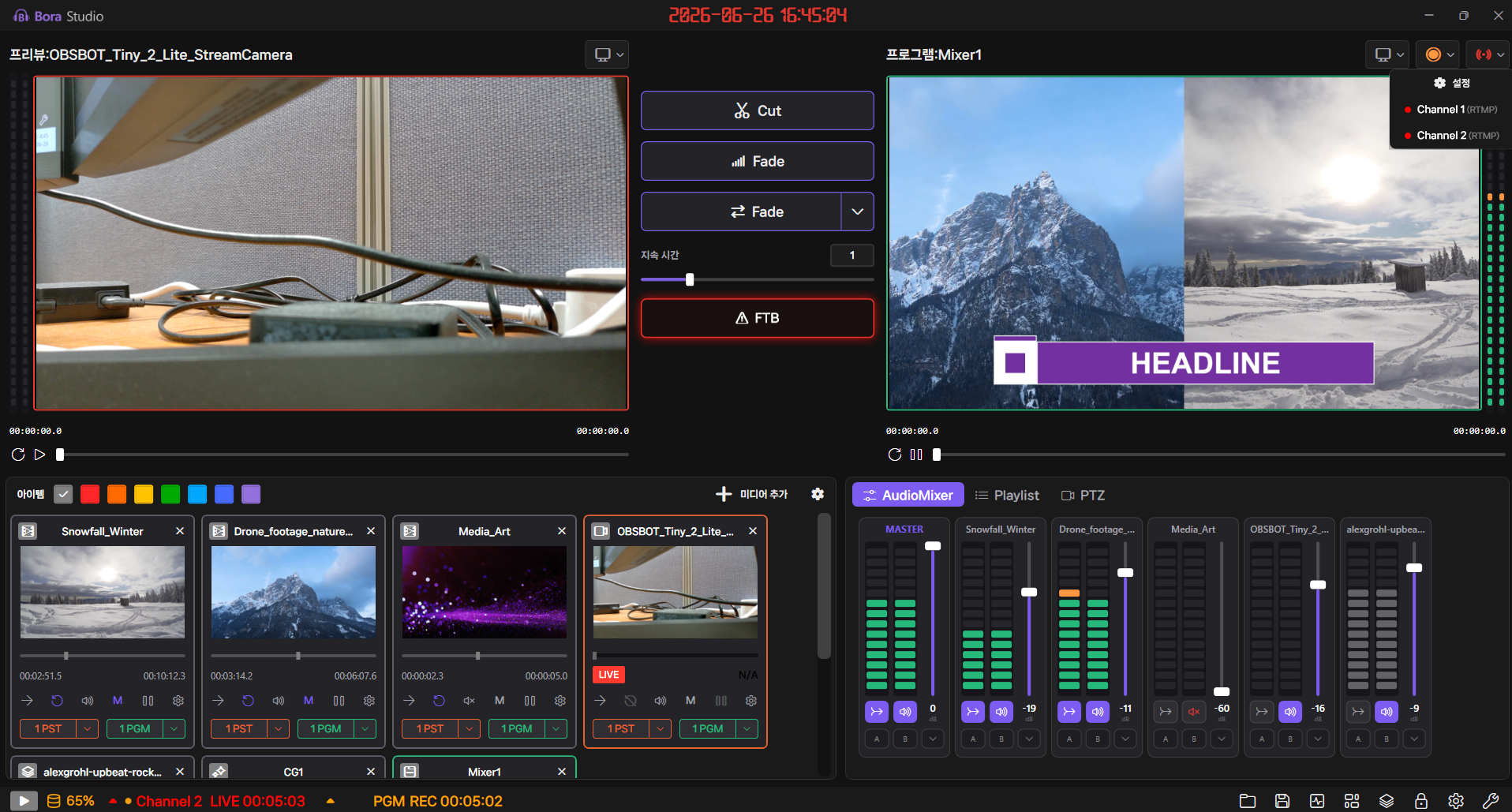This screenshot has width=1512, height=812.
Task: Close the Media_Art item card
Action: 562,531
